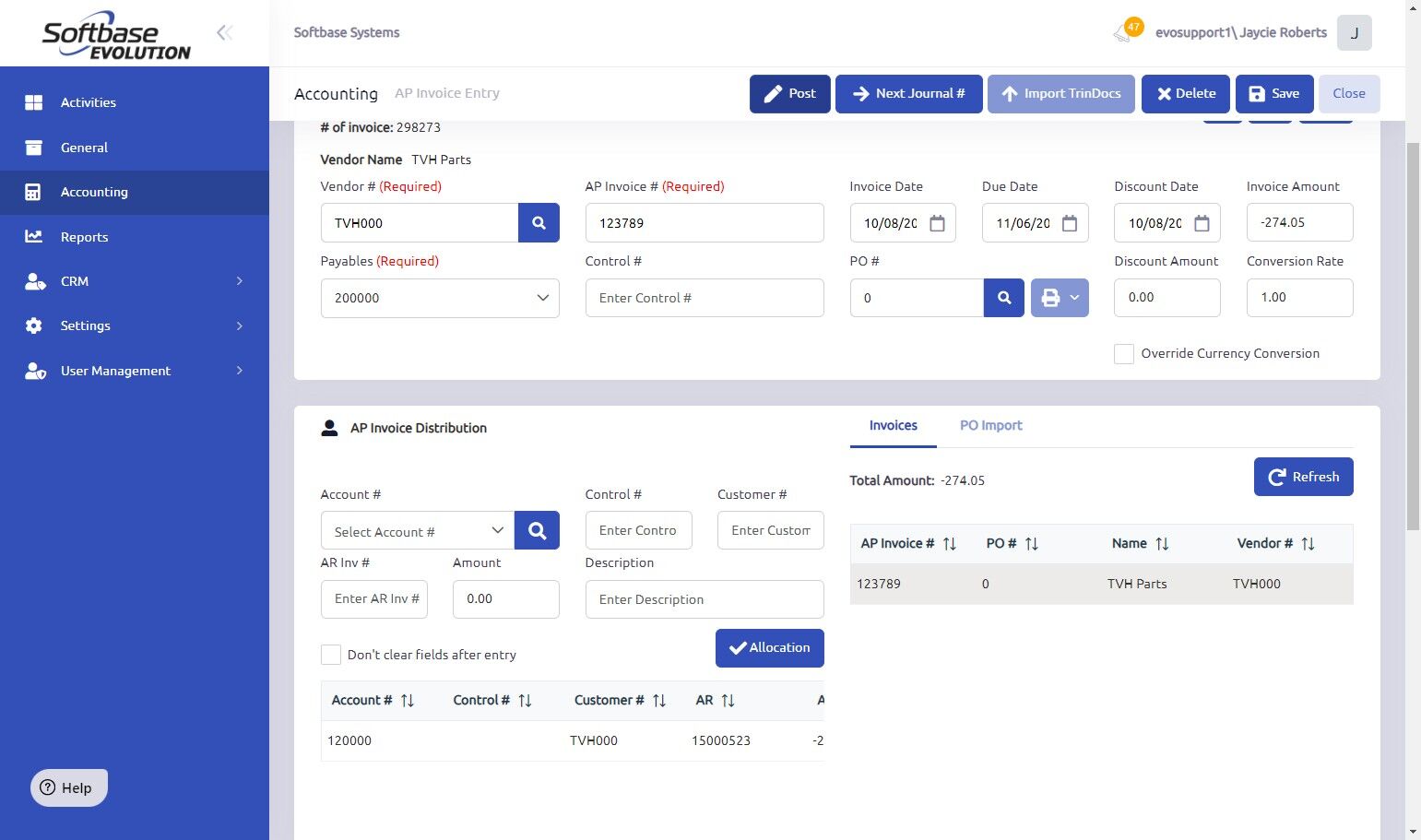
Task: Sort invoices by Vendor # column
Action: click(1308, 544)
